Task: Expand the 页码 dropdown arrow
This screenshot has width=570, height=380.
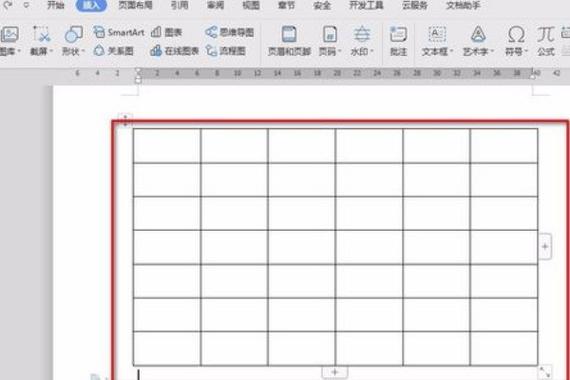Action: pyautogui.click(x=340, y=51)
